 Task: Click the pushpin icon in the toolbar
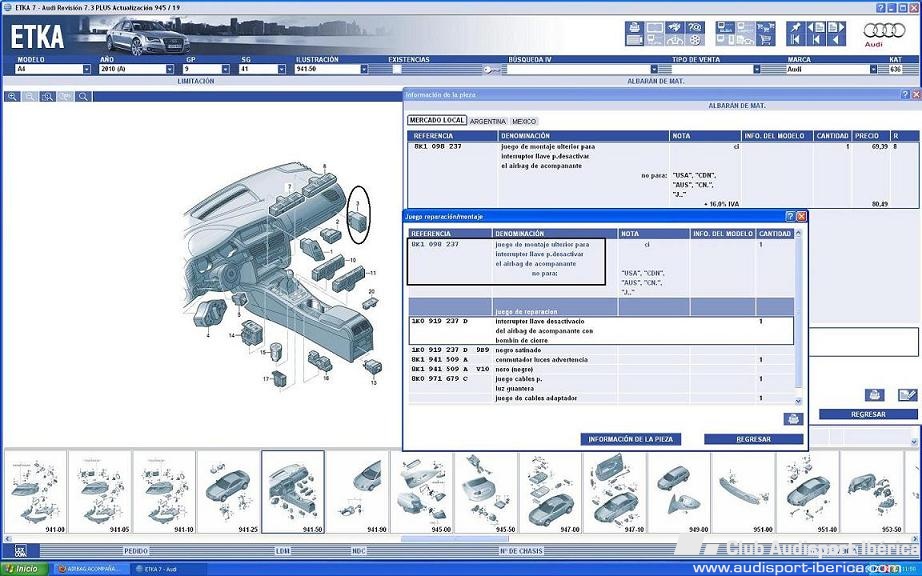(x=794, y=27)
